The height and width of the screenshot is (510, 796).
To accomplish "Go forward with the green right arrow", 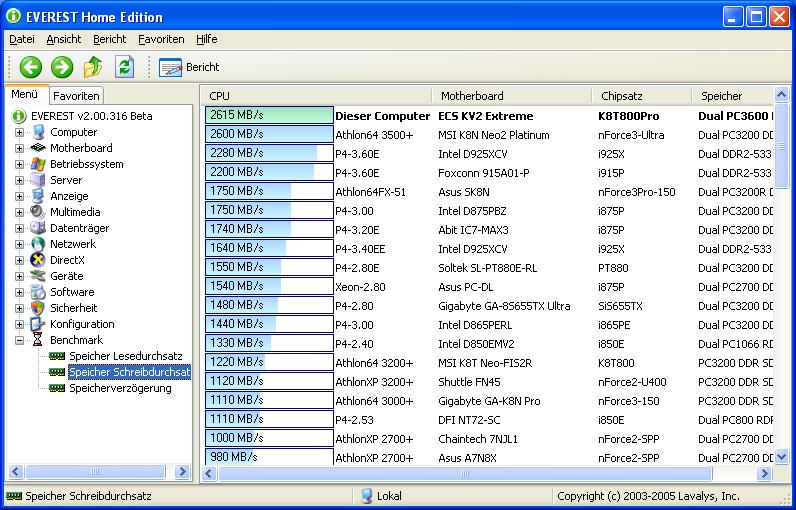I will (62, 67).
